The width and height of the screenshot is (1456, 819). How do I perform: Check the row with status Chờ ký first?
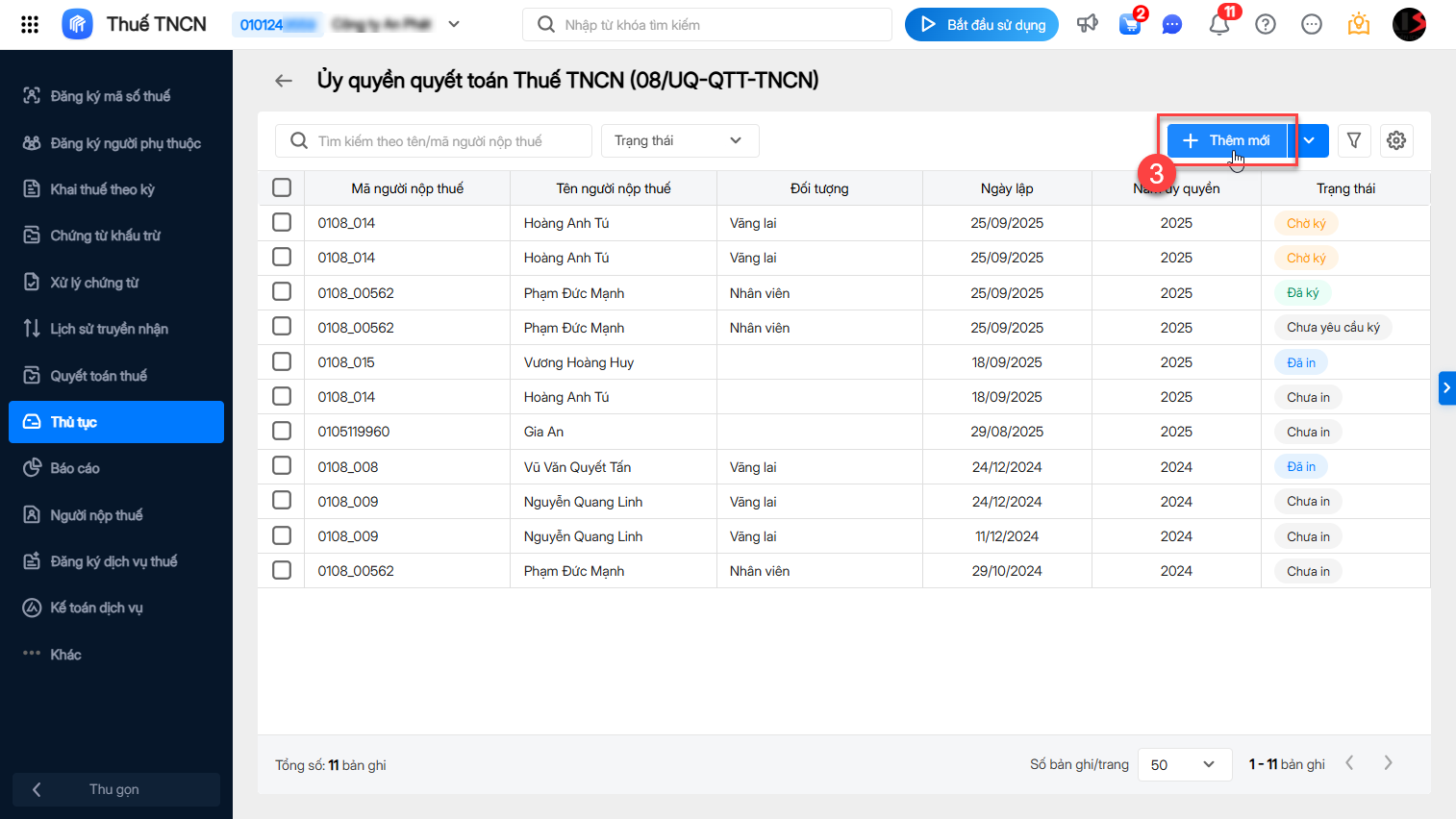[x=282, y=222]
